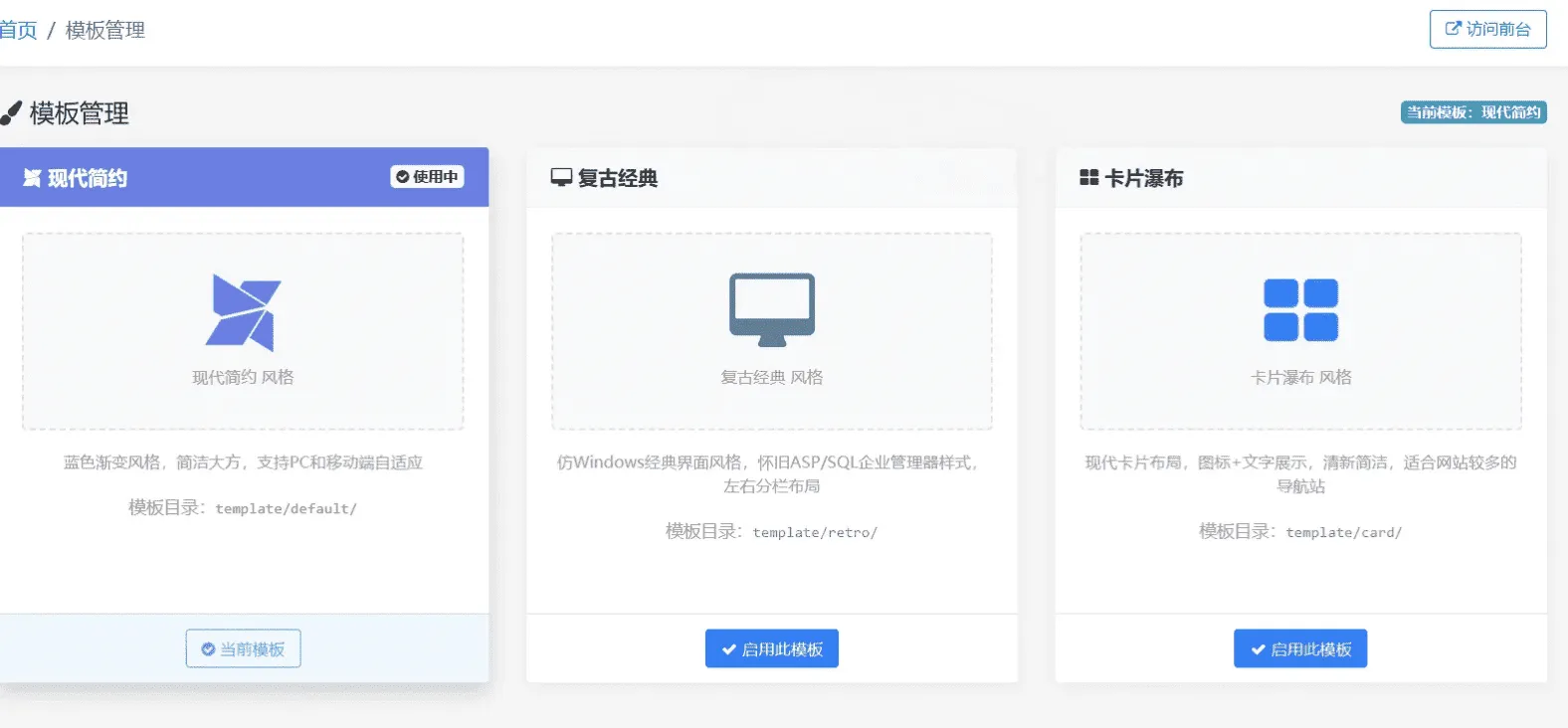Click the disabled 当前模板 button

pos(243,648)
